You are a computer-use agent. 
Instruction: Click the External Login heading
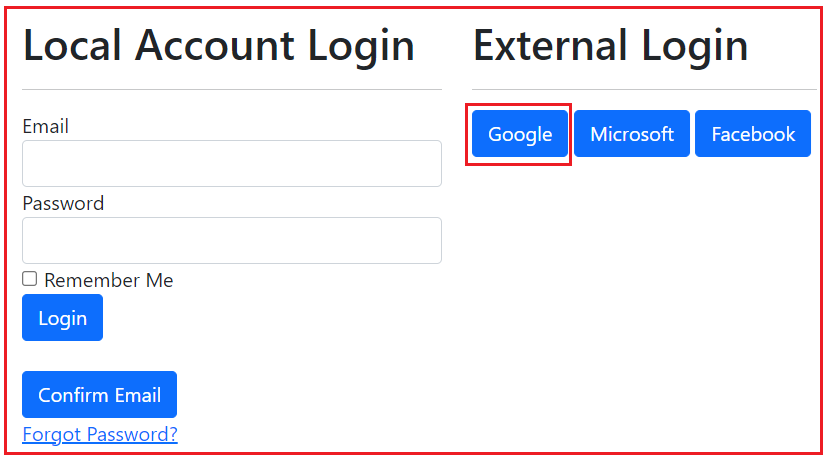(x=610, y=46)
